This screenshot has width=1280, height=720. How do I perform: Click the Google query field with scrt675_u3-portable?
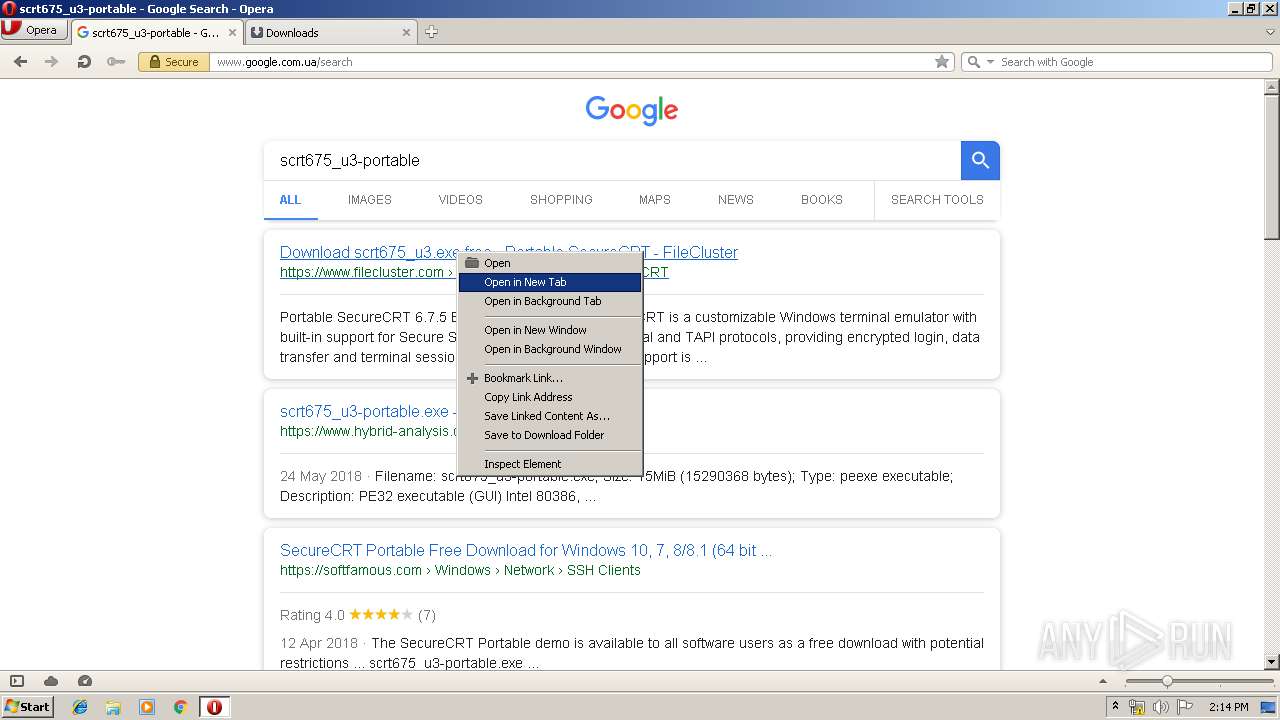(612, 160)
